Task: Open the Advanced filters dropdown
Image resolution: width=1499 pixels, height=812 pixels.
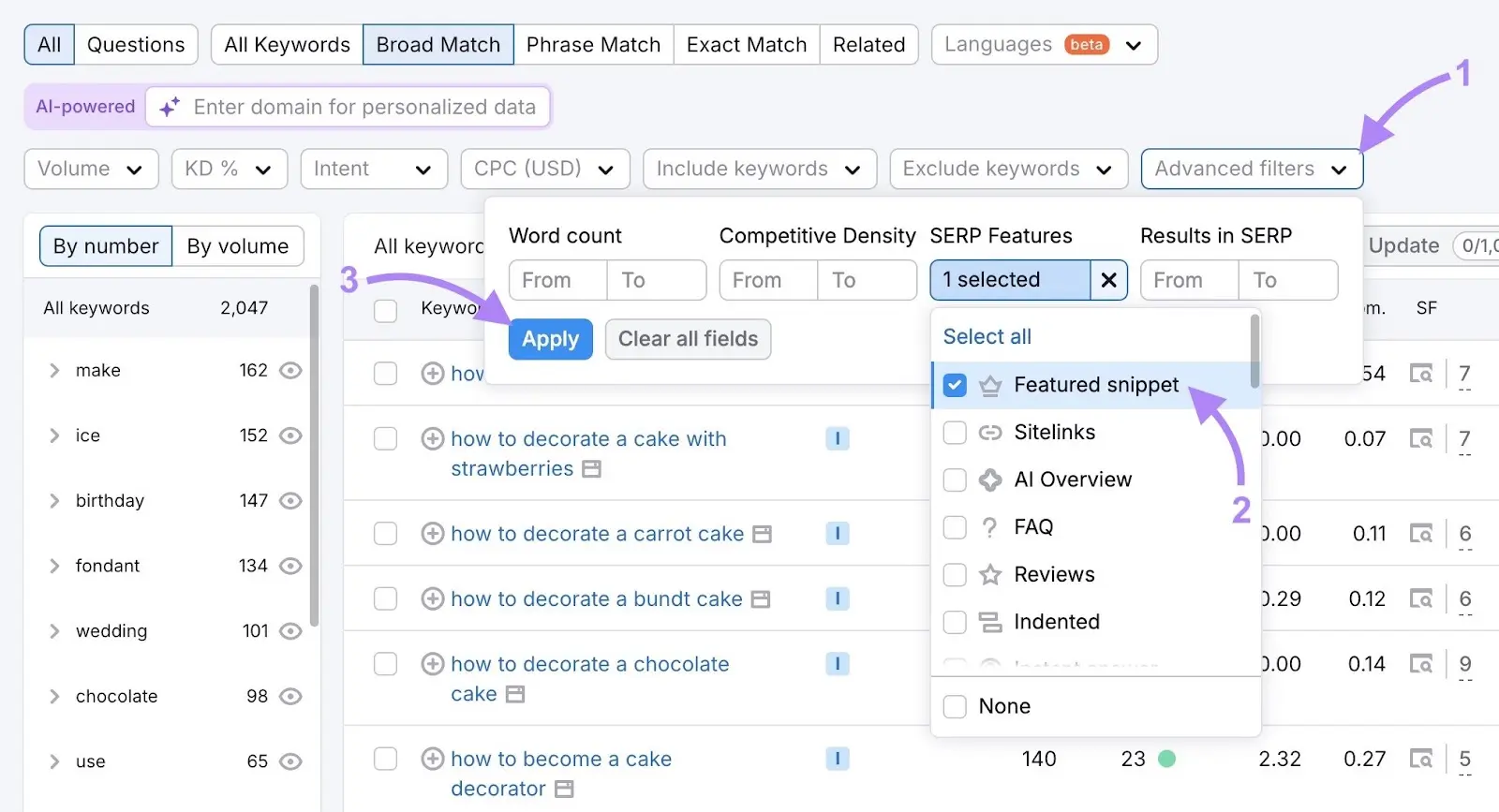Action: coord(1251,169)
